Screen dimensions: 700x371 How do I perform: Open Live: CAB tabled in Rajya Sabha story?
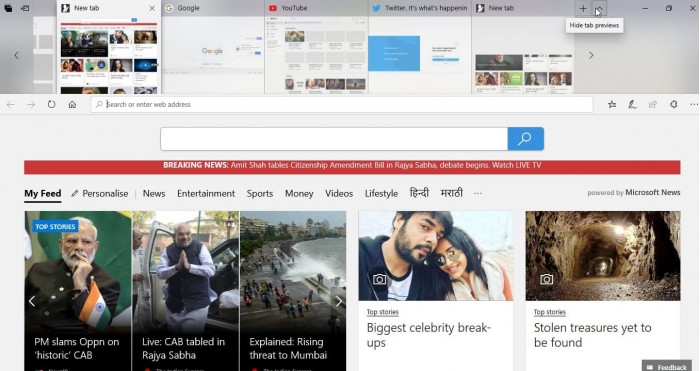click(x=183, y=349)
